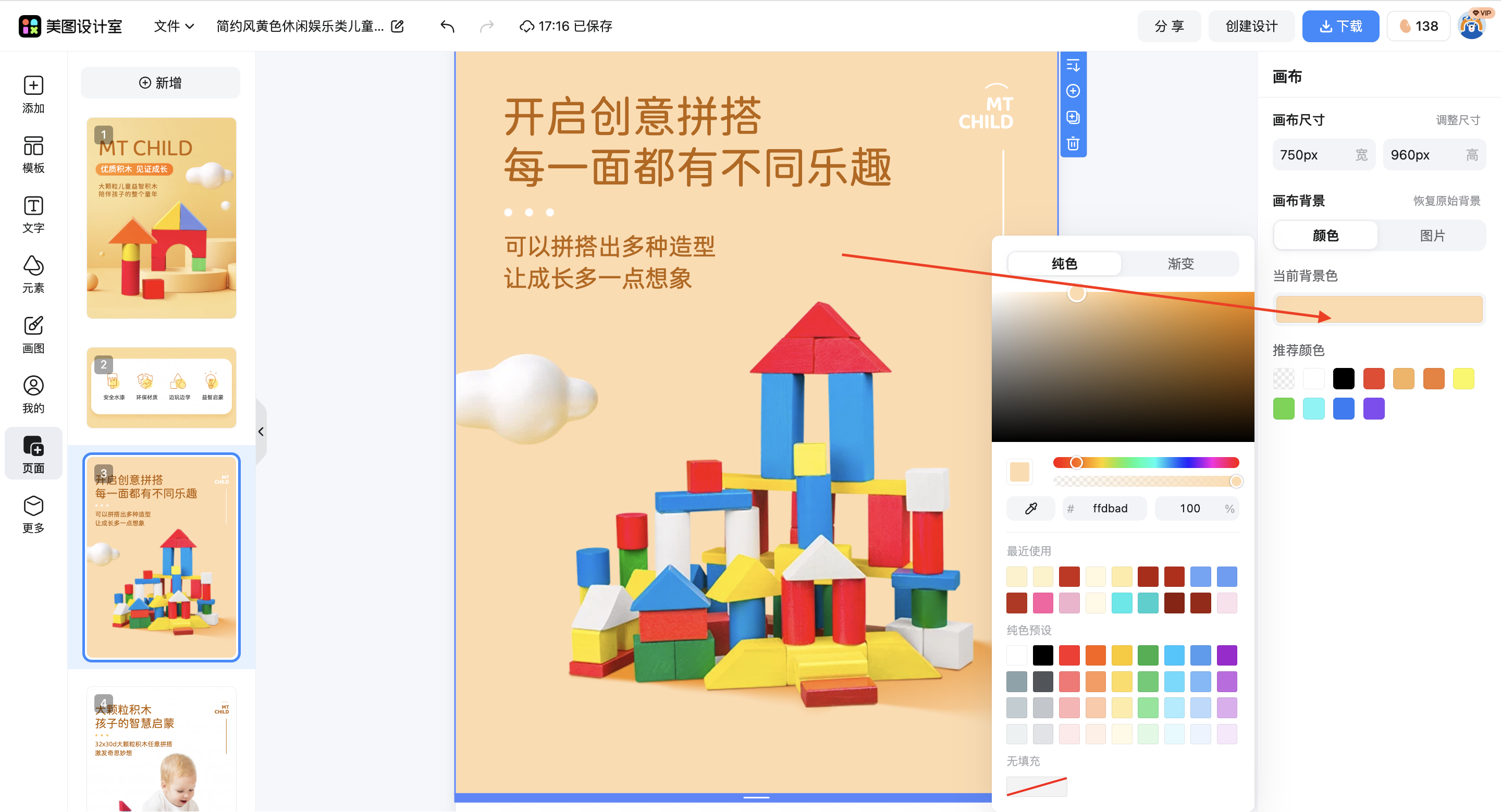Duplicate the page using the copy icon
The image size is (1501, 812).
pyautogui.click(x=1073, y=117)
